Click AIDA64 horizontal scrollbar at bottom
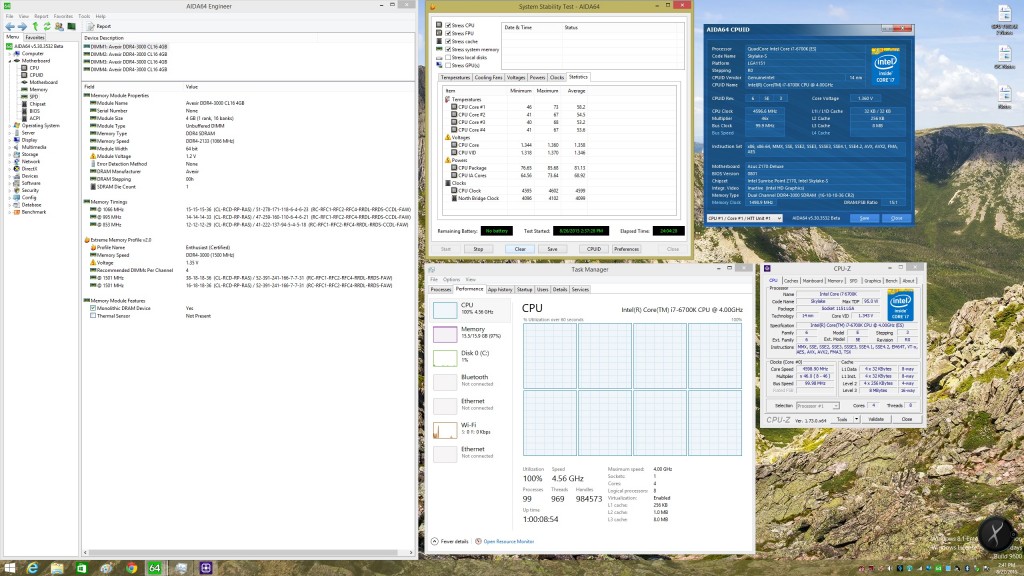This screenshot has width=1024, height=576. click(248, 552)
